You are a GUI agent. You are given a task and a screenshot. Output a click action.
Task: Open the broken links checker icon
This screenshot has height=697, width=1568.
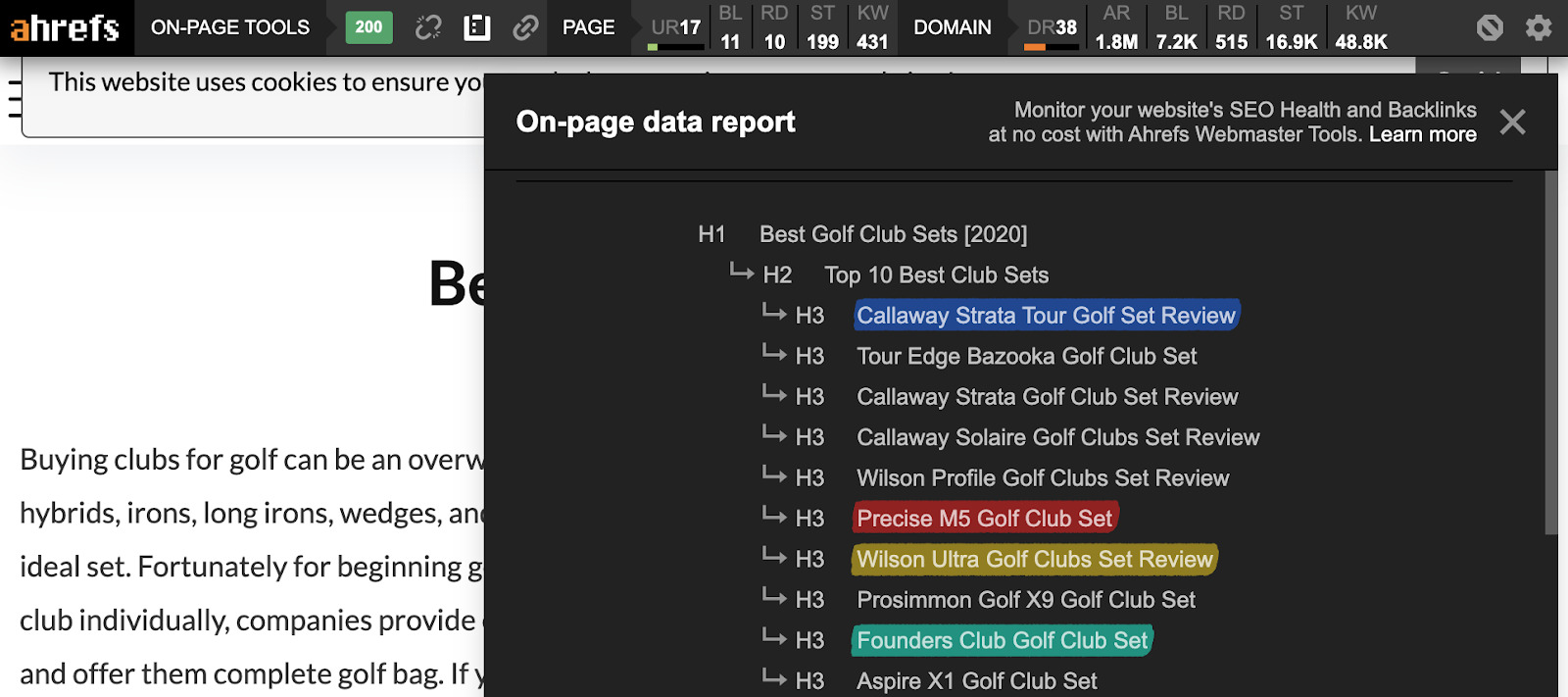pyautogui.click(x=428, y=27)
